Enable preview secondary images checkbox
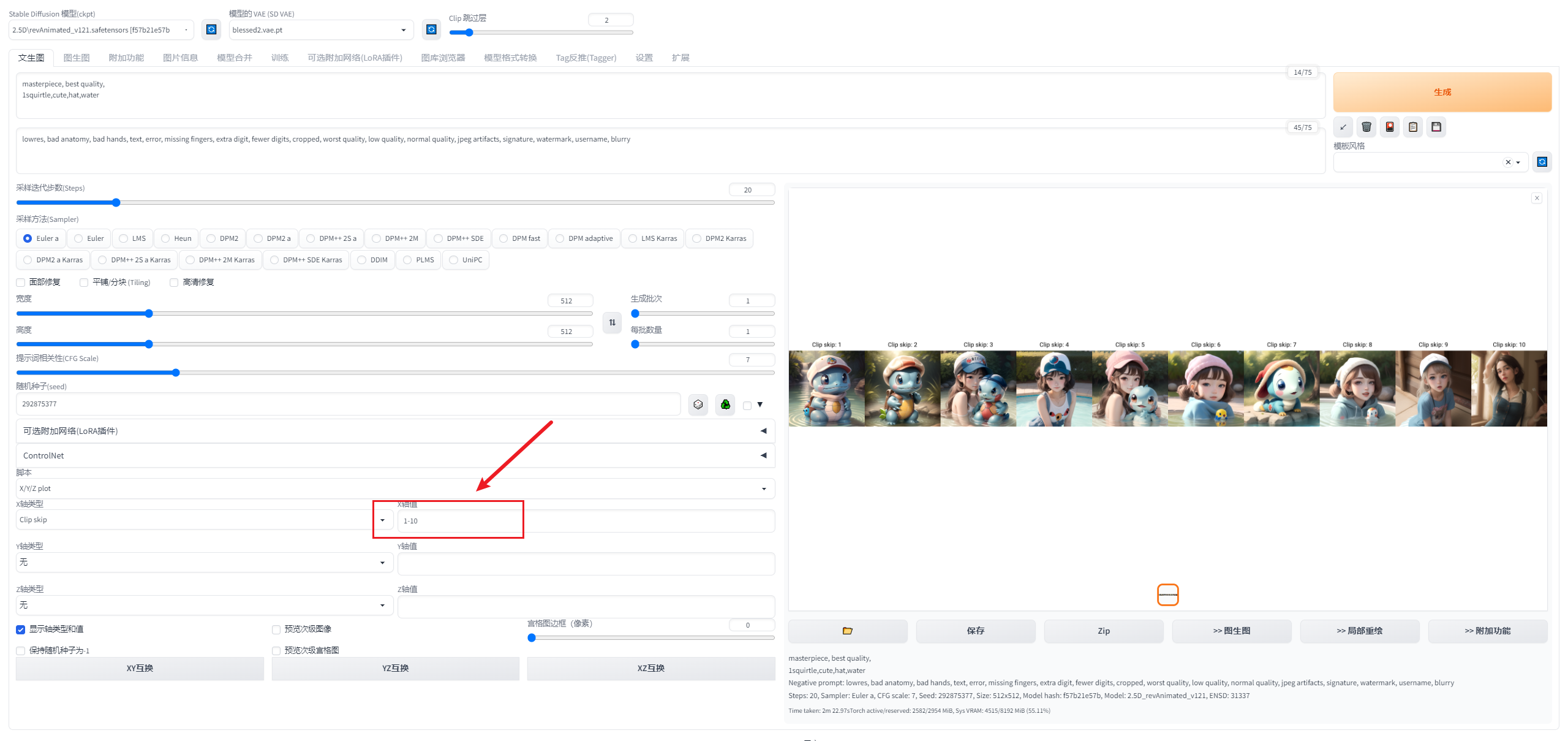 coord(276,629)
